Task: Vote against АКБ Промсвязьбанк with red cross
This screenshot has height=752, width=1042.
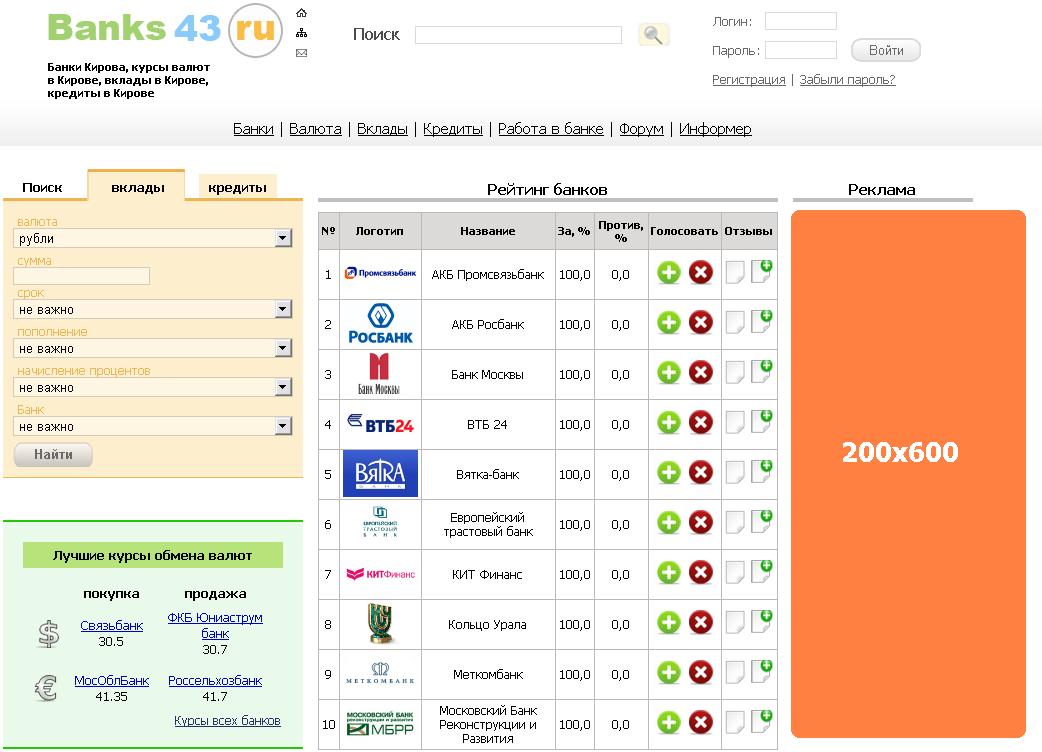Action: 700,272
